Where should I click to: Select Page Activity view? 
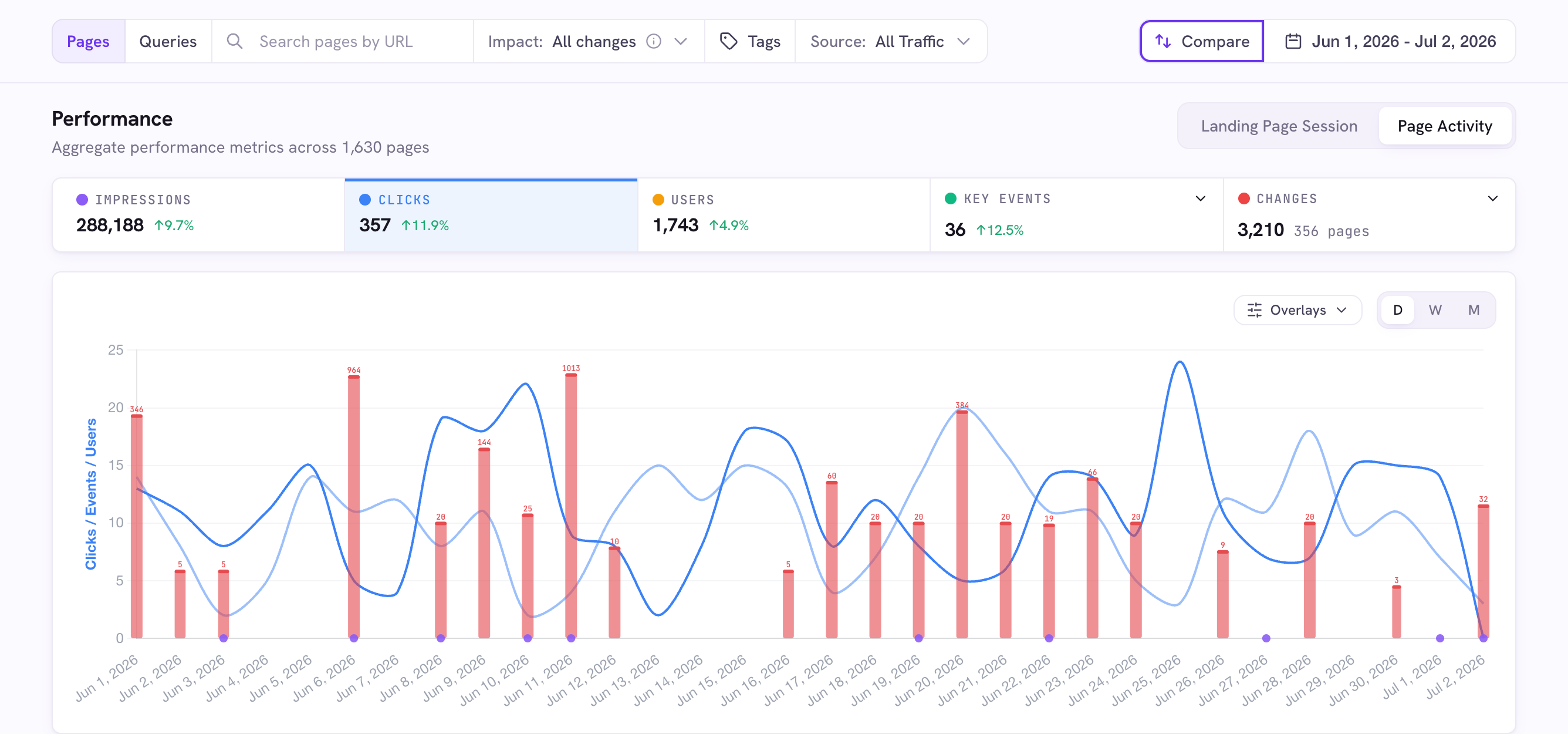point(1444,126)
